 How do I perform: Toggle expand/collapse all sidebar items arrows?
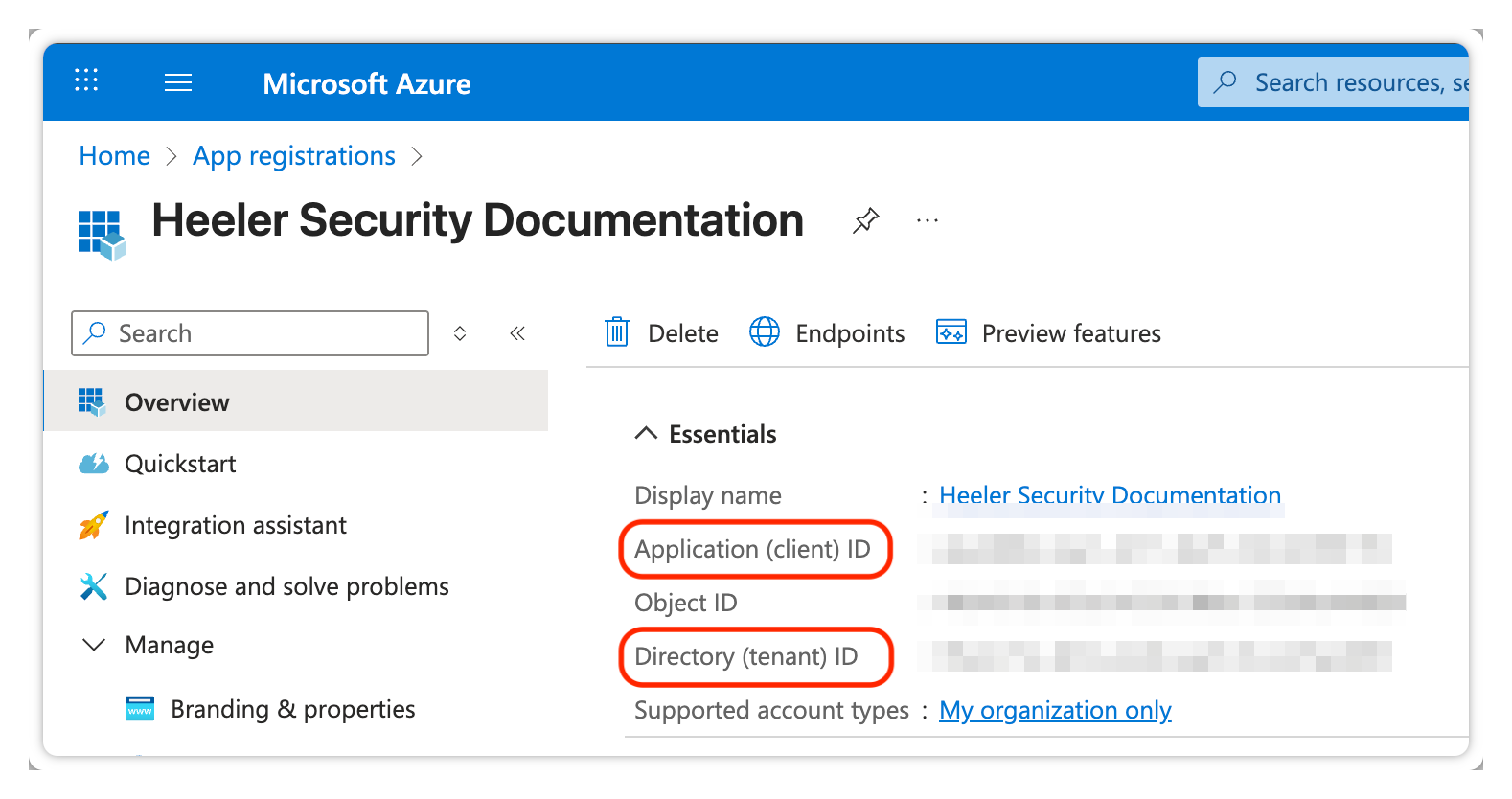(460, 333)
